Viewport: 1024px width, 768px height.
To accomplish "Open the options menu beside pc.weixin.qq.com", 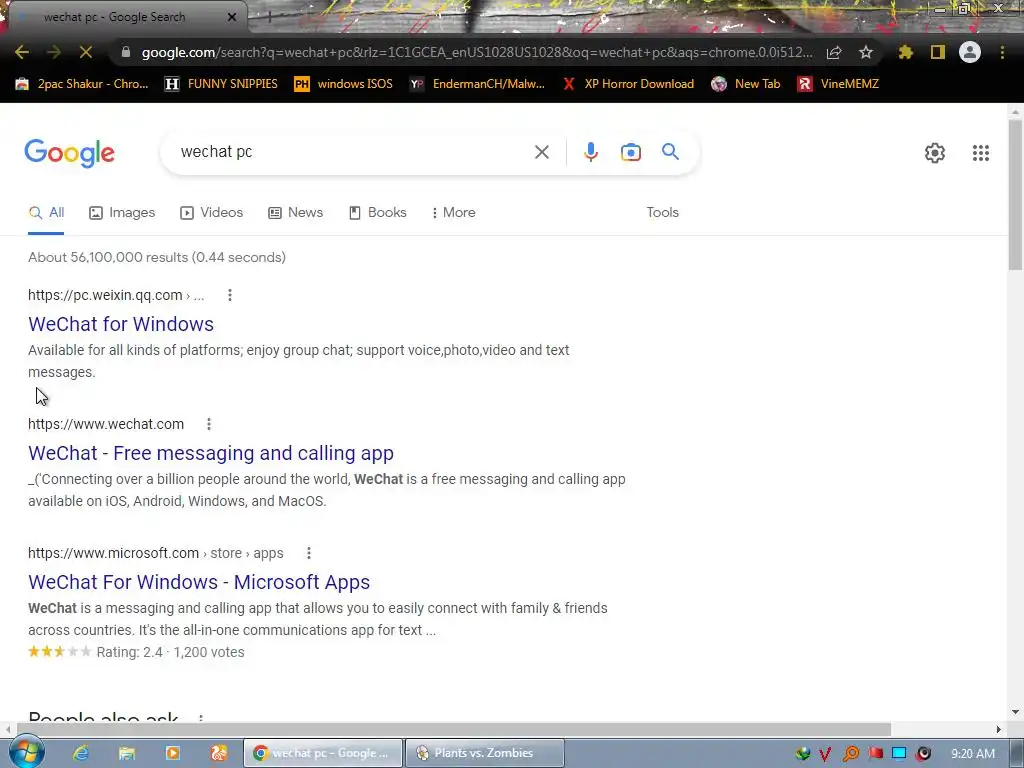I will point(229,295).
